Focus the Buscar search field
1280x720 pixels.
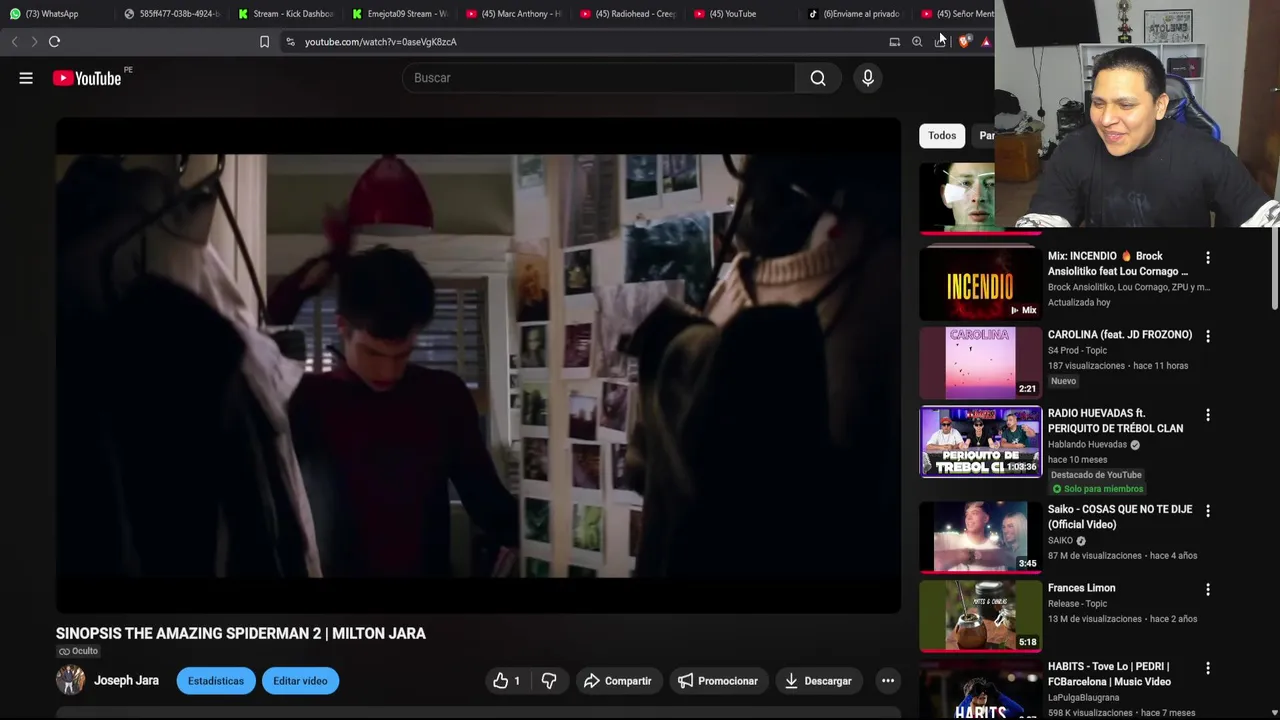[x=598, y=78]
